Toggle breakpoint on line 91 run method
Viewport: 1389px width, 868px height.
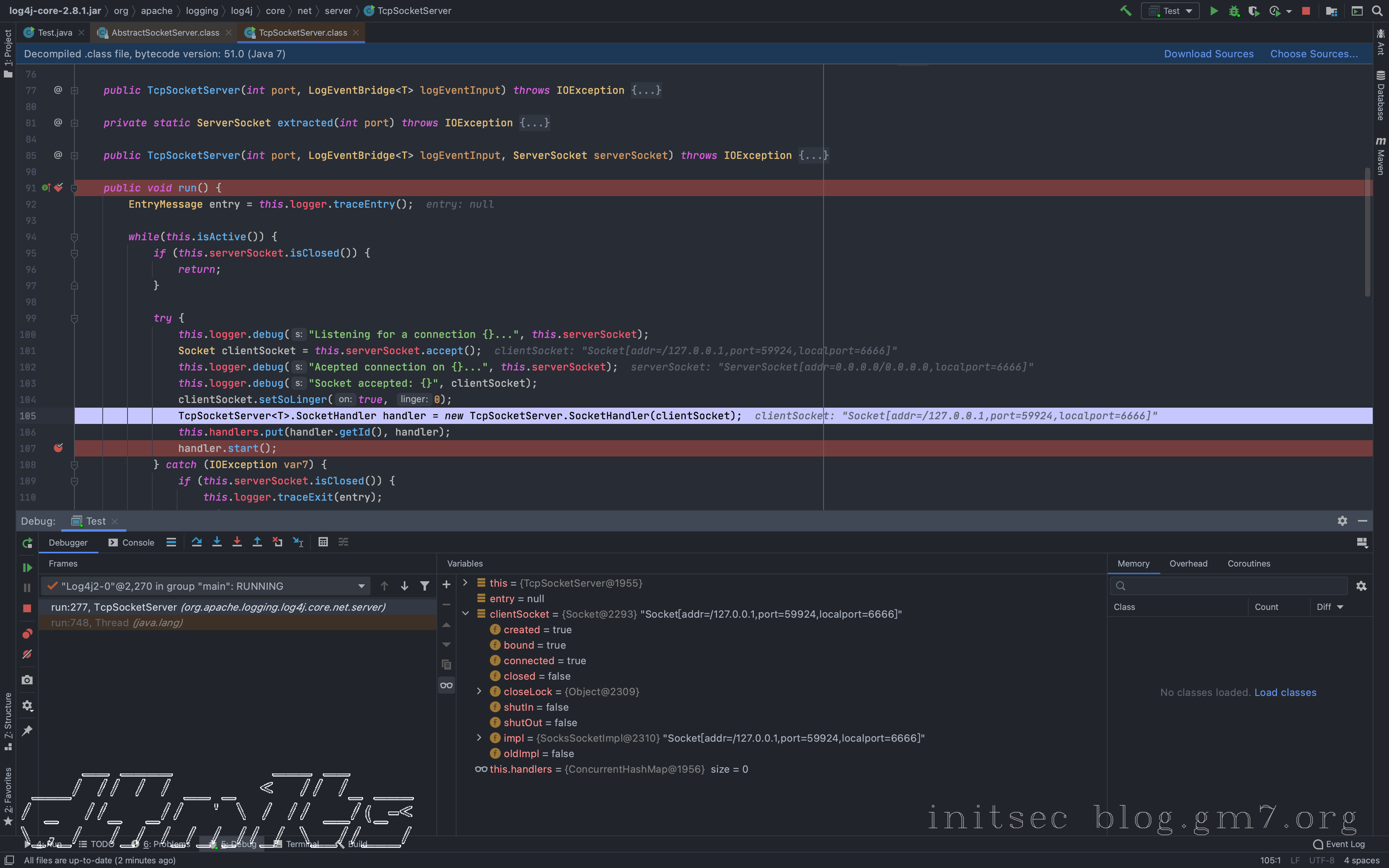click(x=59, y=188)
